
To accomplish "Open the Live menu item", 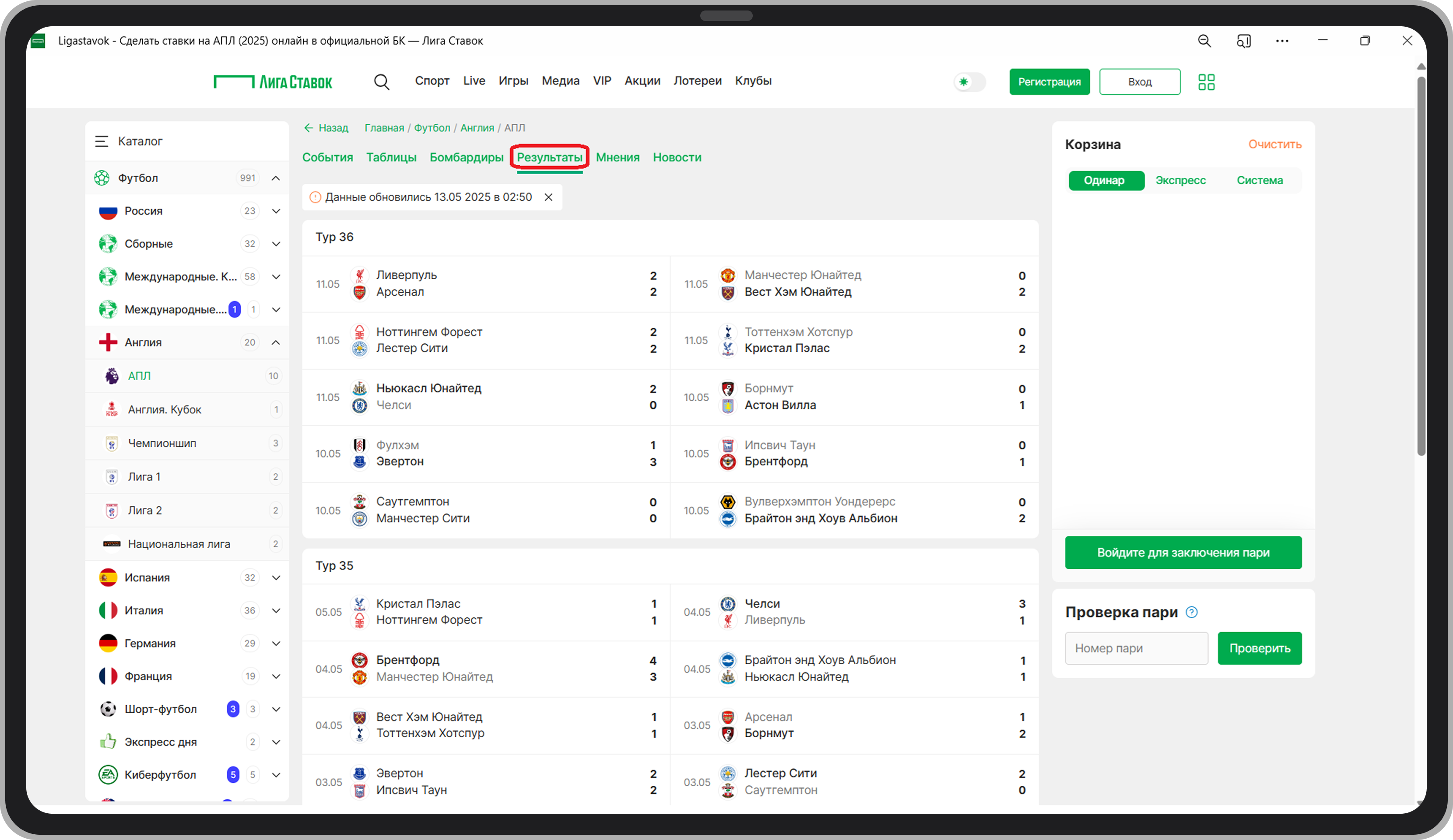I will (474, 80).
